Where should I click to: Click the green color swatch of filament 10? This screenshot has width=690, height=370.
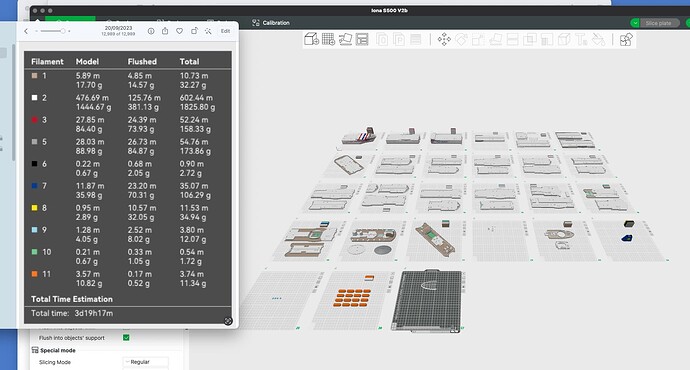[34, 252]
